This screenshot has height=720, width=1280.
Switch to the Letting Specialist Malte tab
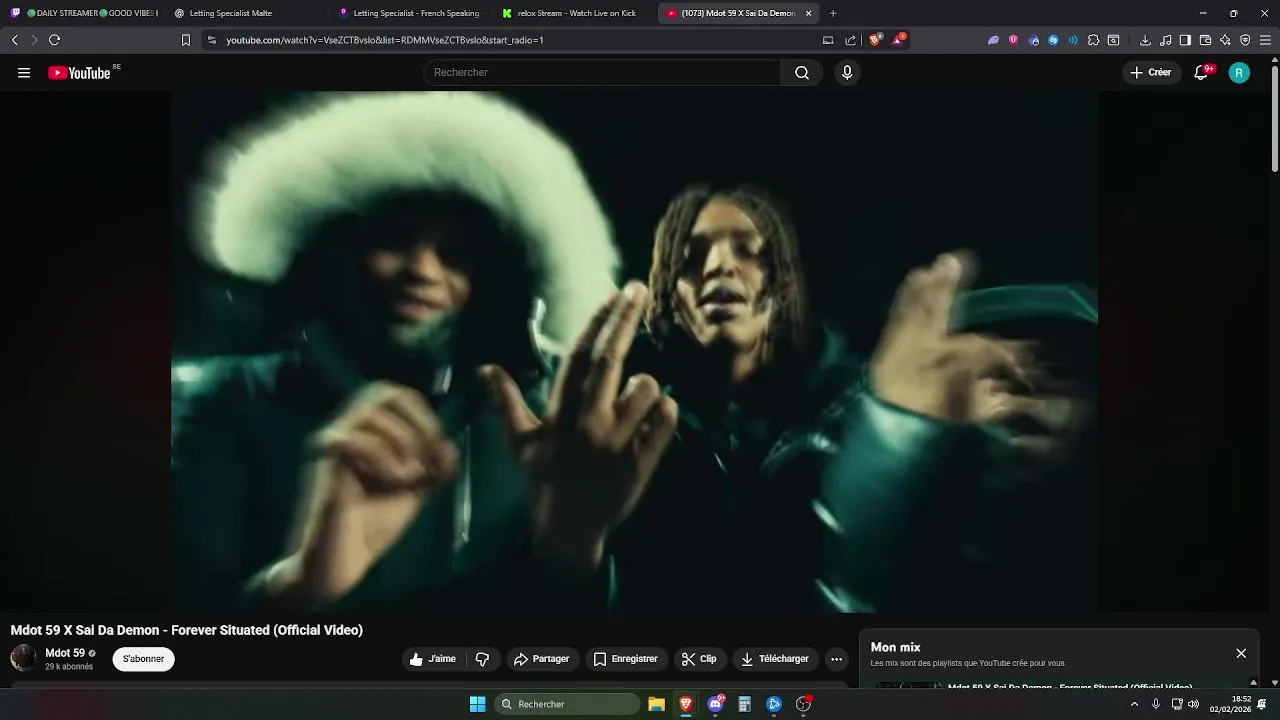point(247,13)
